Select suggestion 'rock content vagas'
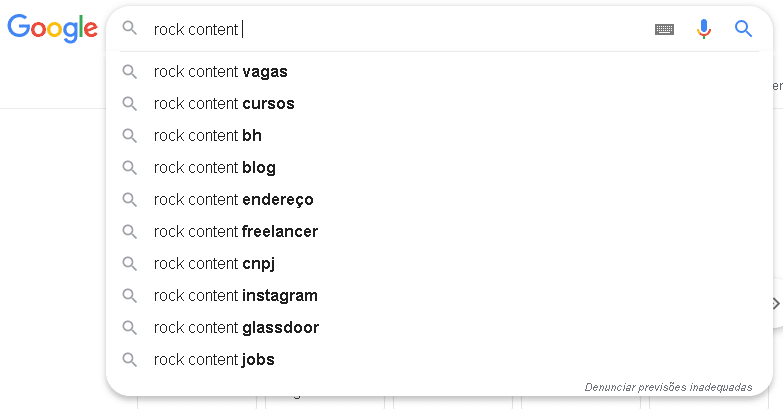 point(220,72)
